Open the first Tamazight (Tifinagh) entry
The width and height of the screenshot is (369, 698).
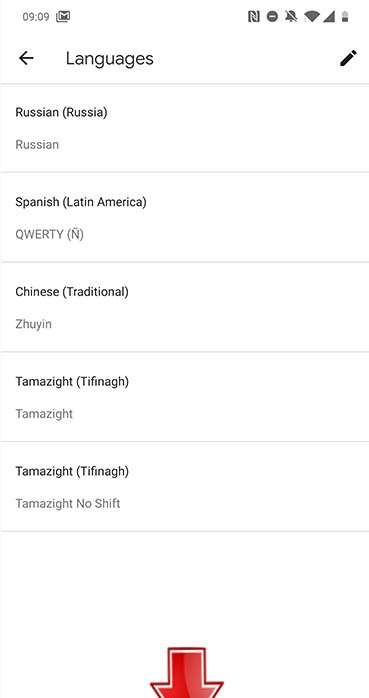pos(184,397)
